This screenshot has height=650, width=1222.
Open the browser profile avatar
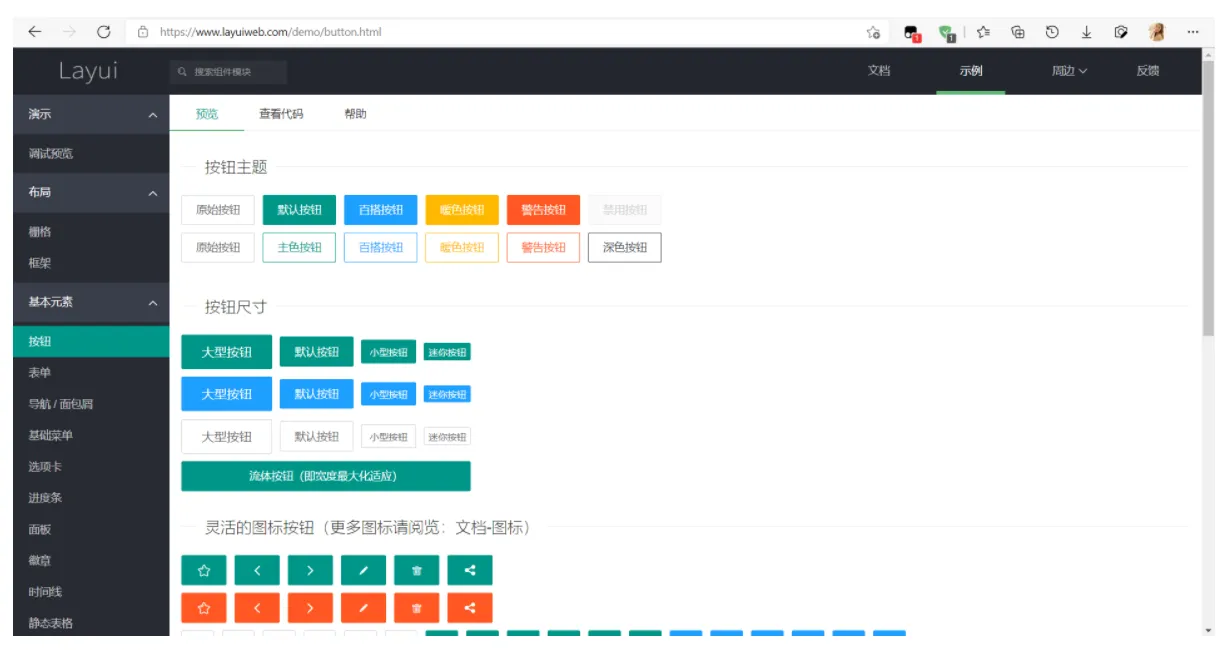(1157, 32)
